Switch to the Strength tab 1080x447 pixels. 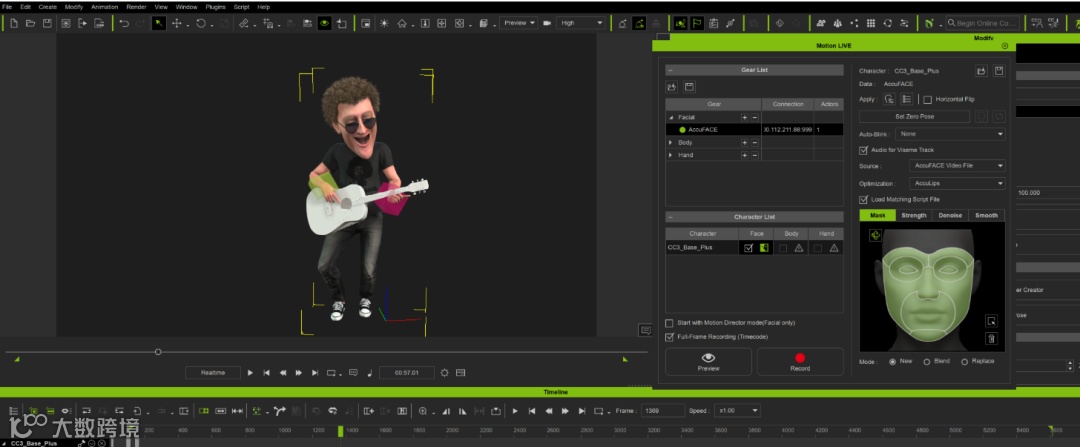click(x=913, y=215)
